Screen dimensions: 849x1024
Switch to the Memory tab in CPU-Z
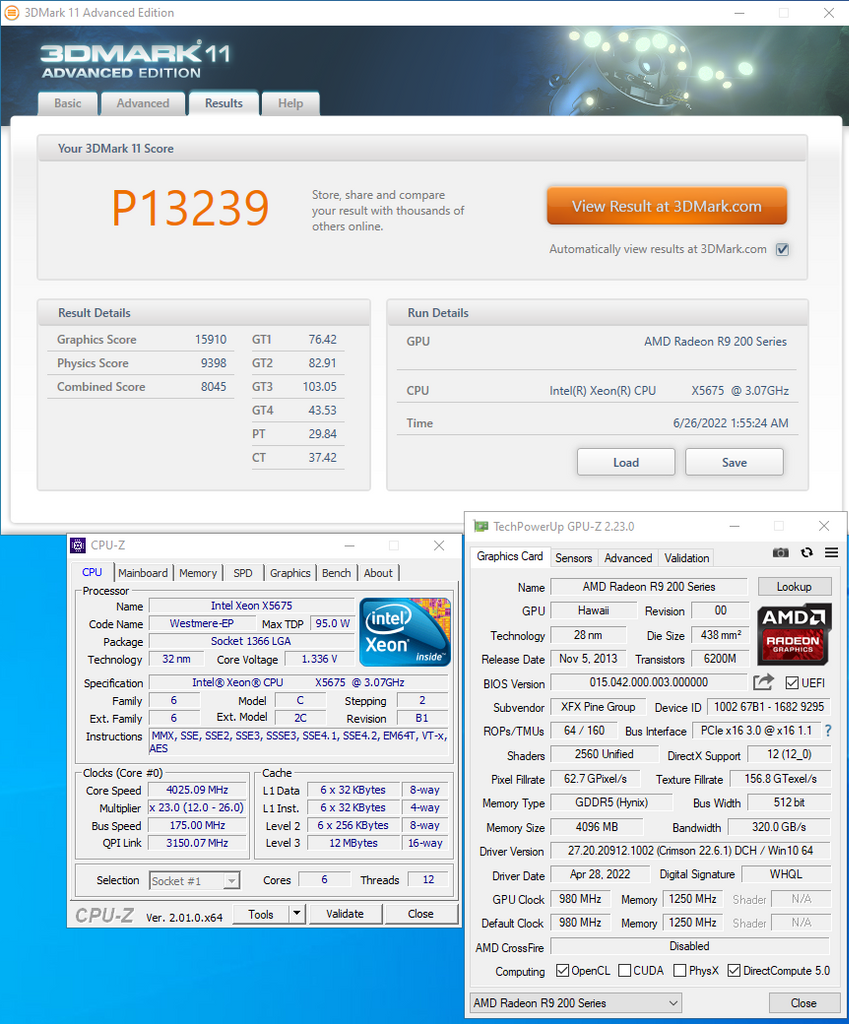click(x=198, y=573)
